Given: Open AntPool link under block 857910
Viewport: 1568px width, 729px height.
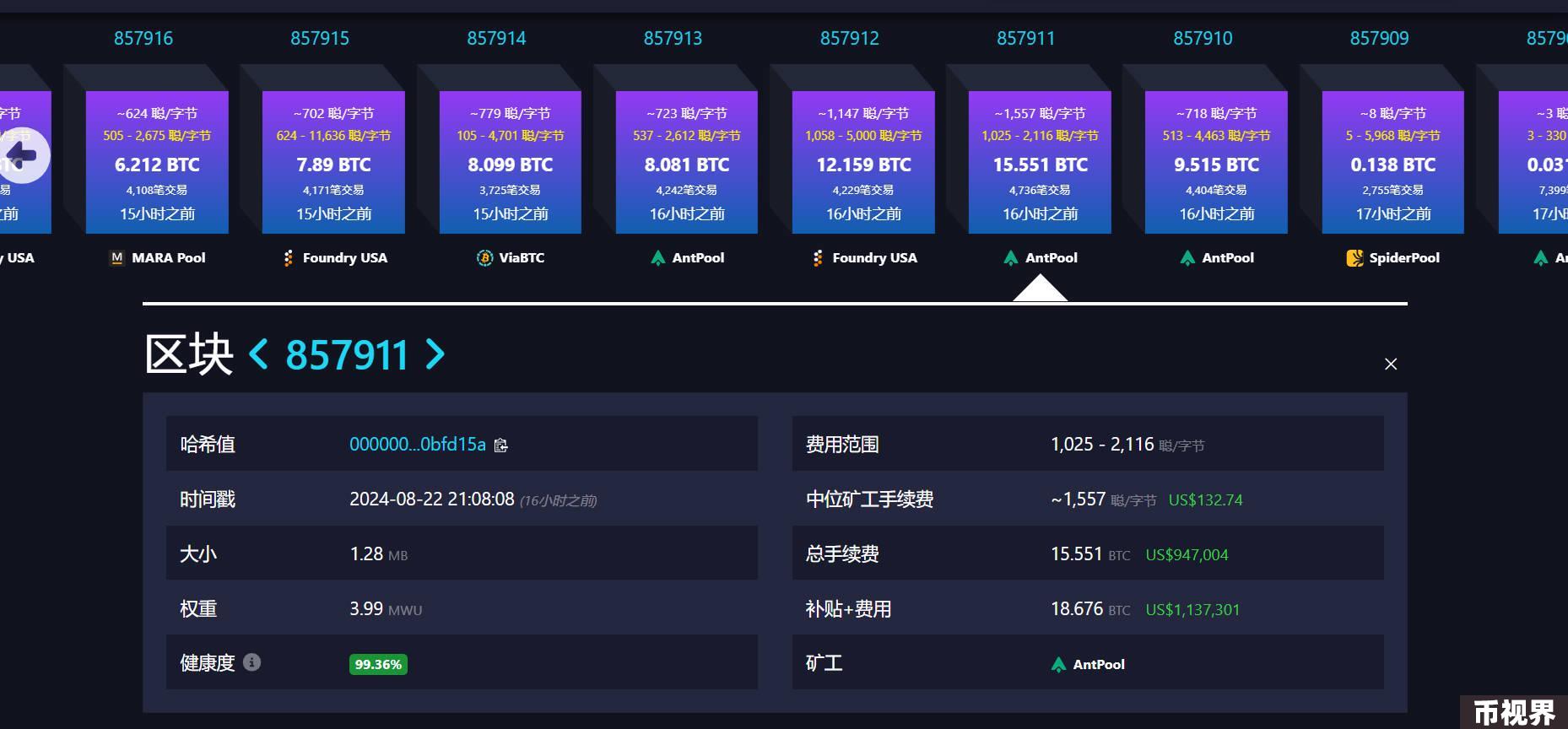Looking at the screenshot, I should [1228, 257].
